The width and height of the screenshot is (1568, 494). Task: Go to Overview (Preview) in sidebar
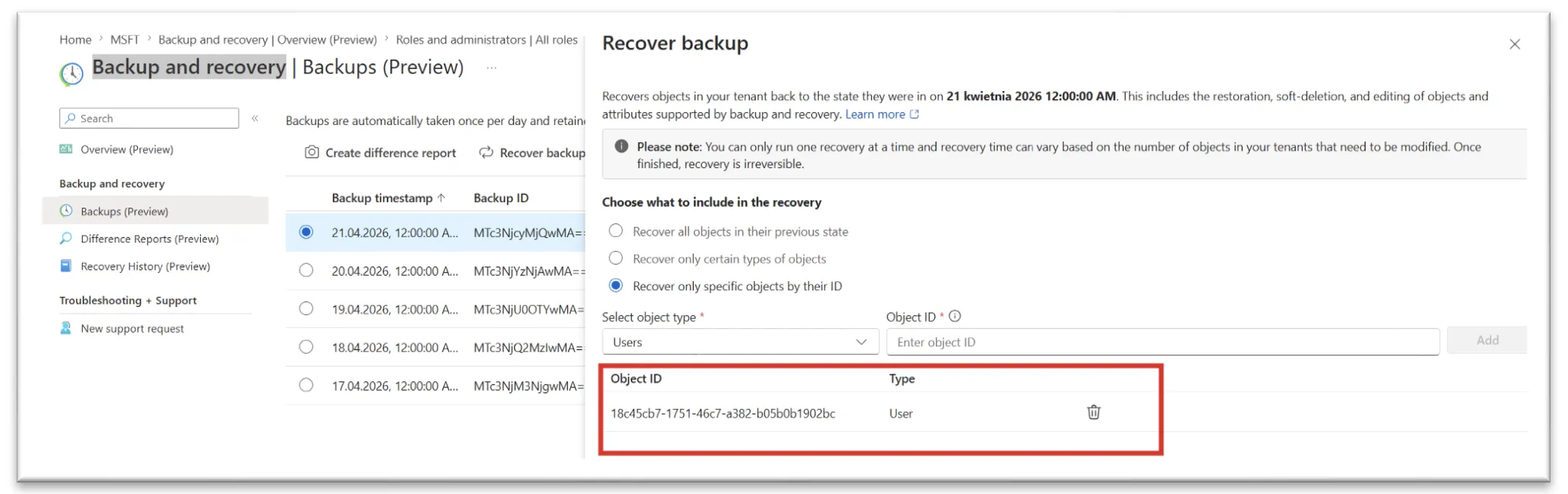click(x=127, y=149)
